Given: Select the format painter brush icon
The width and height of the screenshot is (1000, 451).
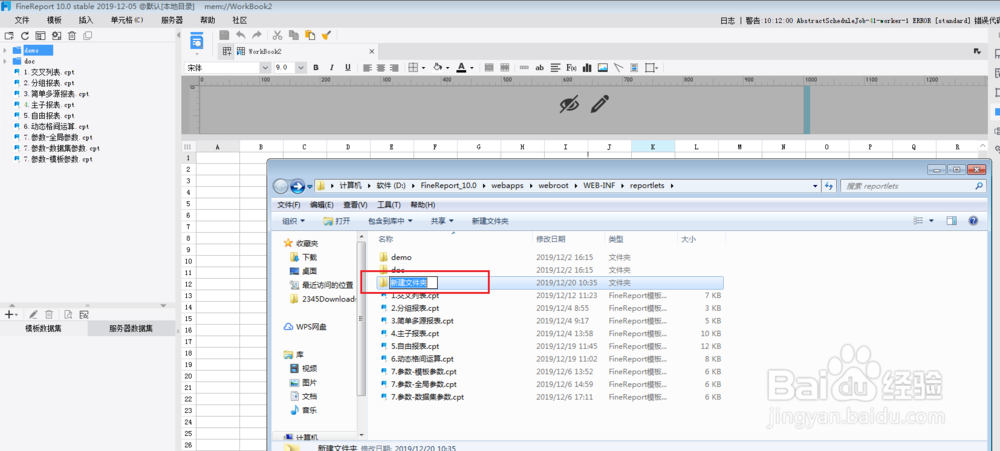Looking at the screenshot, I should tap(326, 36).
